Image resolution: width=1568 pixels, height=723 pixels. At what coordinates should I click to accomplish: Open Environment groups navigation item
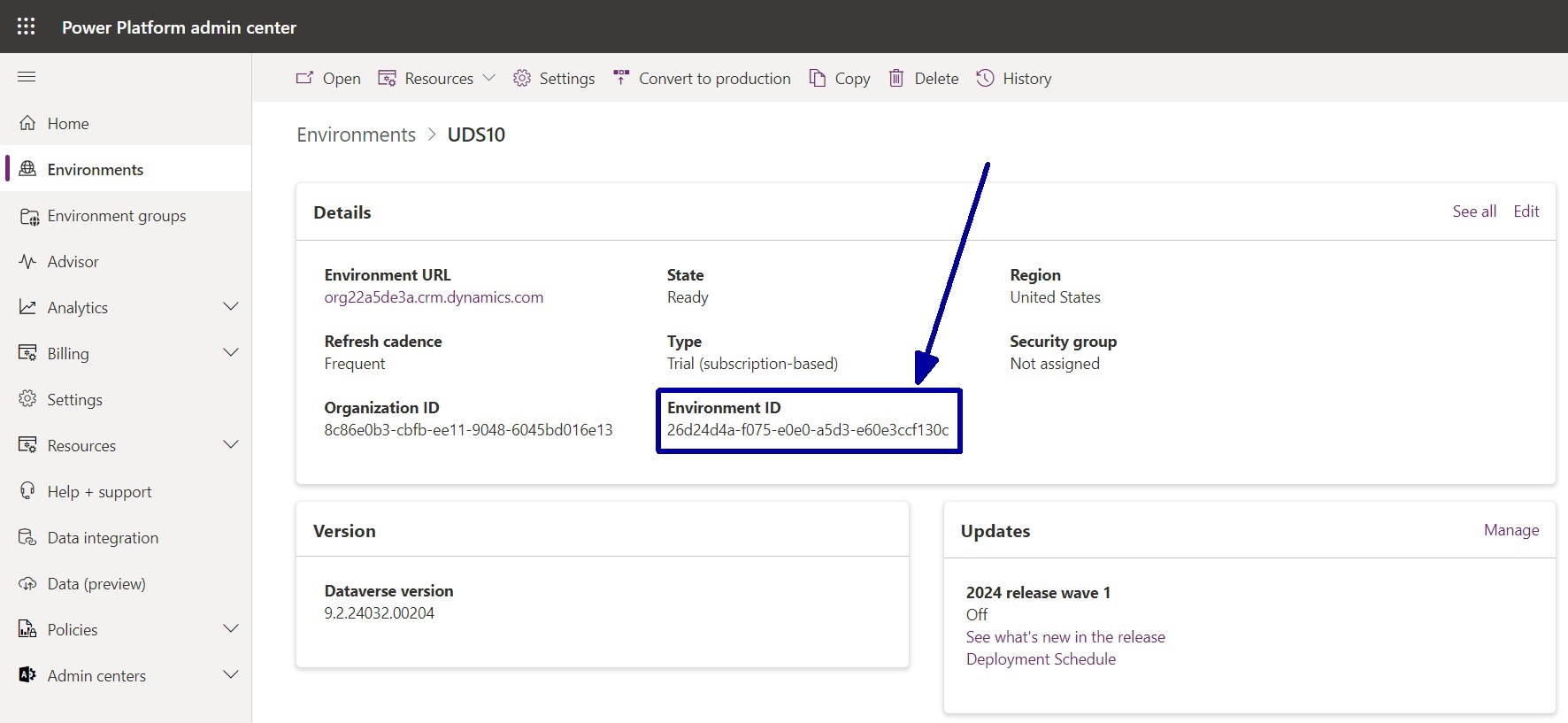coord(116,216)
